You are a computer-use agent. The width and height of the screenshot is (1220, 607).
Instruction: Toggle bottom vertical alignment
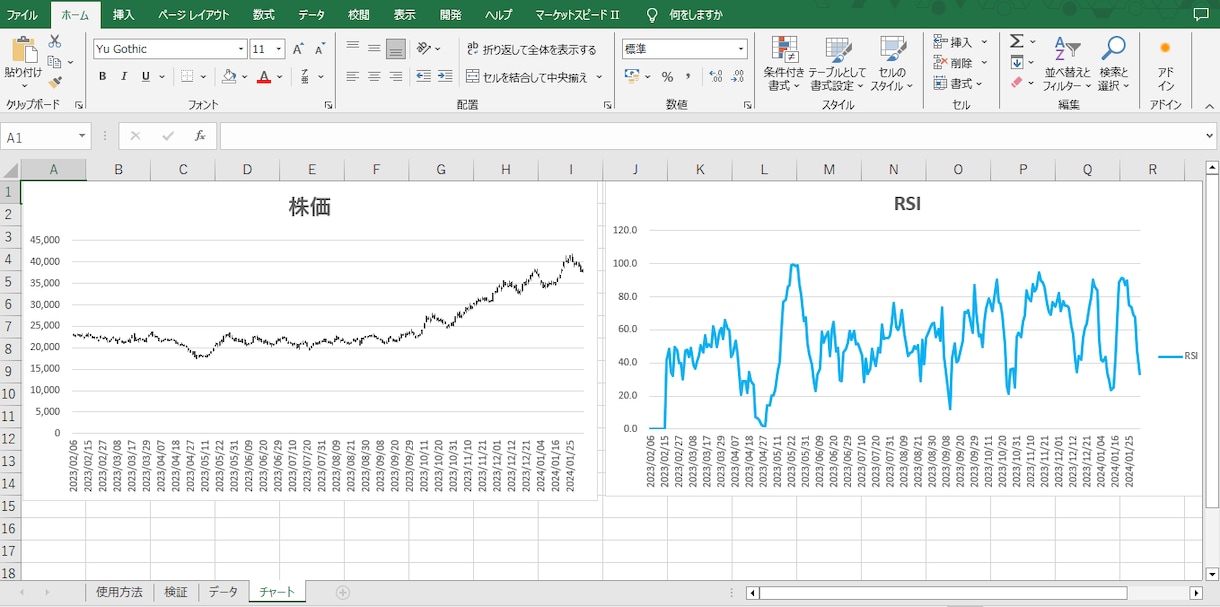[396, 48]
